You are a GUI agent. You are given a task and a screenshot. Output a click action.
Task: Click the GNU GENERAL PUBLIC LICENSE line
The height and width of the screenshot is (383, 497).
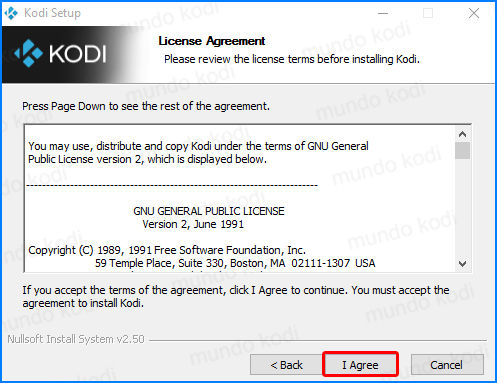tap(209, 211)
